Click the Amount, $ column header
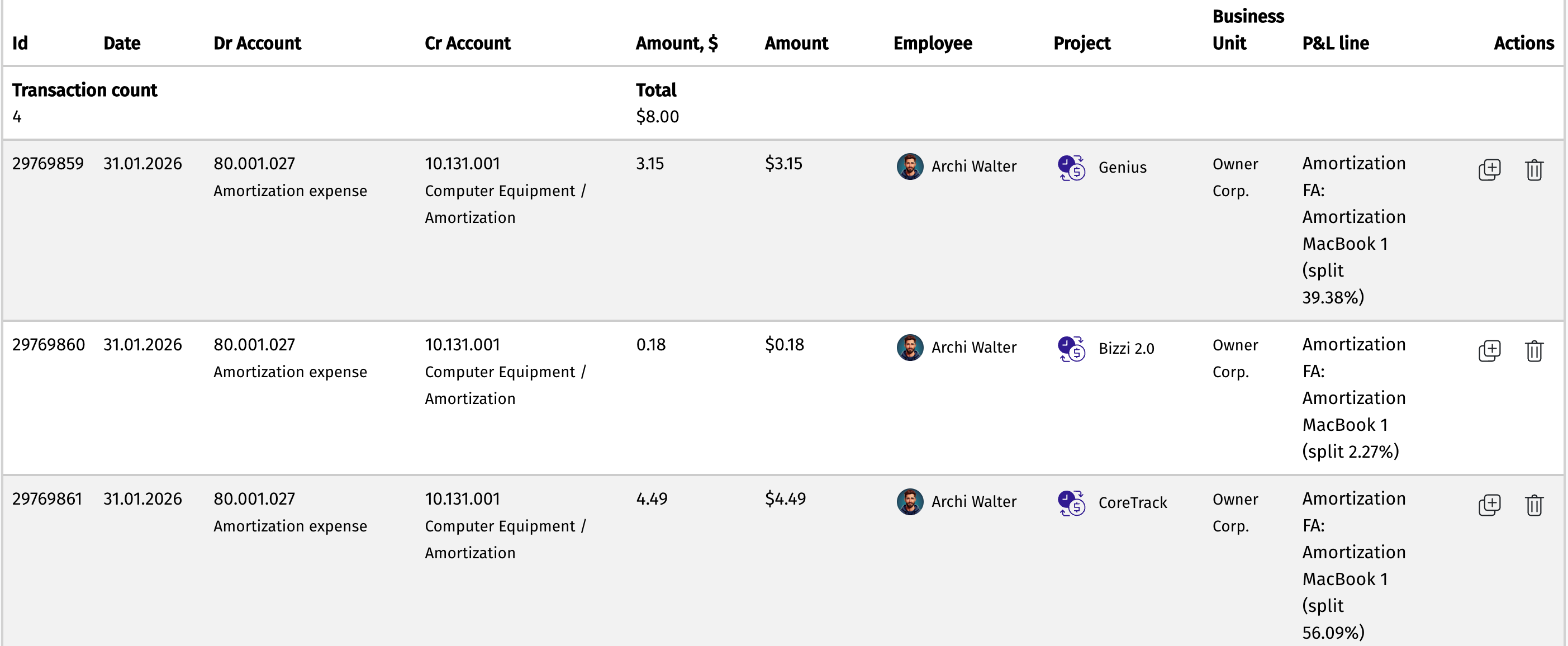This screenshot has width=1568, height=646. coord(677,43)
